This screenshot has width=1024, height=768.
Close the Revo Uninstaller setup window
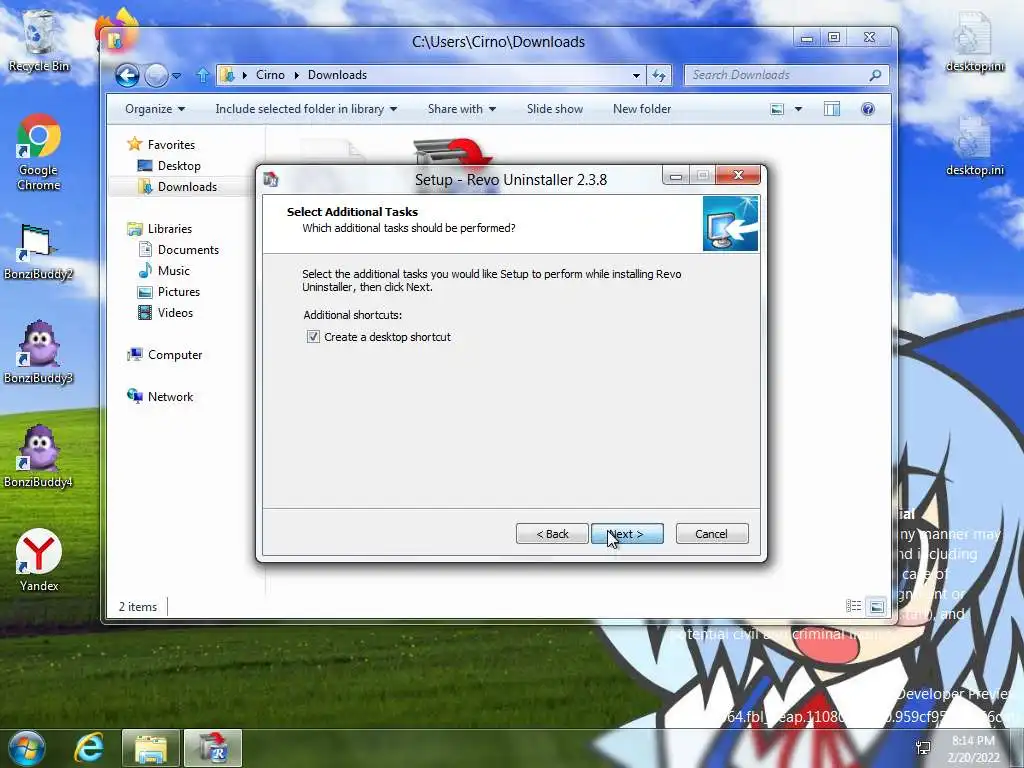[738, 175]
